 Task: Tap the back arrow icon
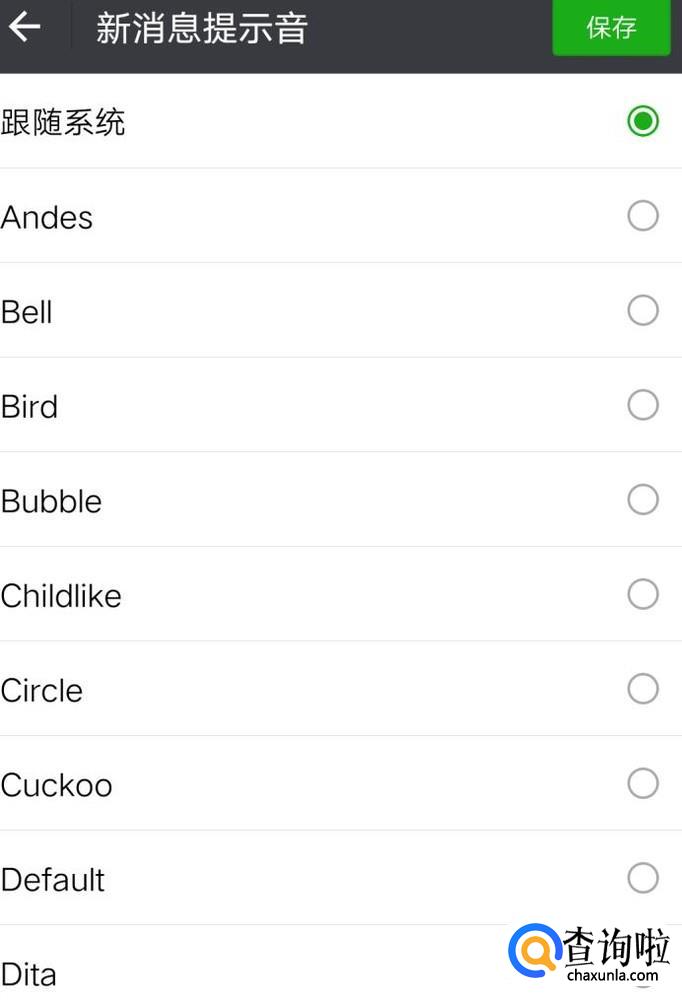(x=25, y=27)
